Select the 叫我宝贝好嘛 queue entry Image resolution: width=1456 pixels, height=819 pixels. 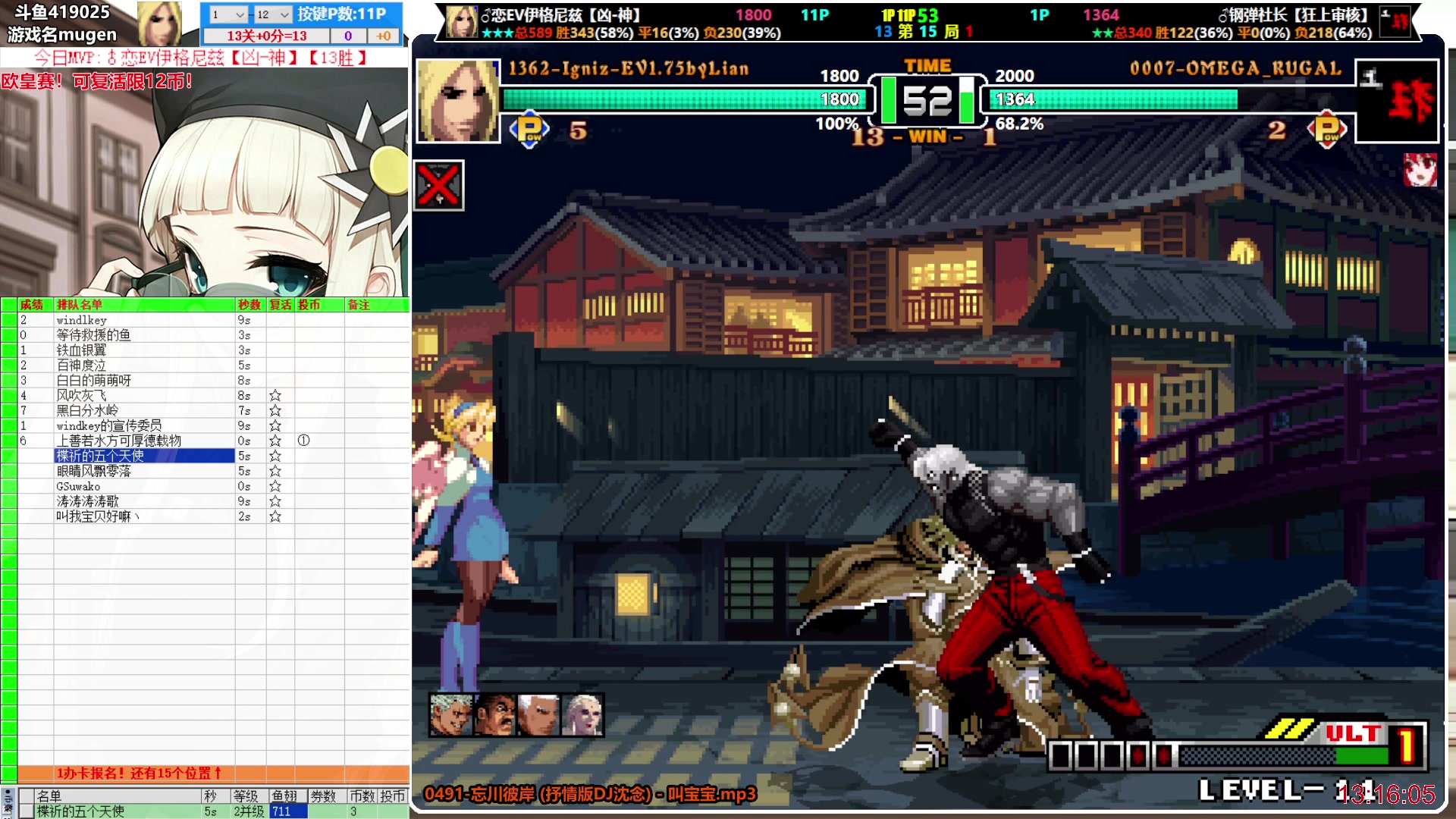(98, 516)
